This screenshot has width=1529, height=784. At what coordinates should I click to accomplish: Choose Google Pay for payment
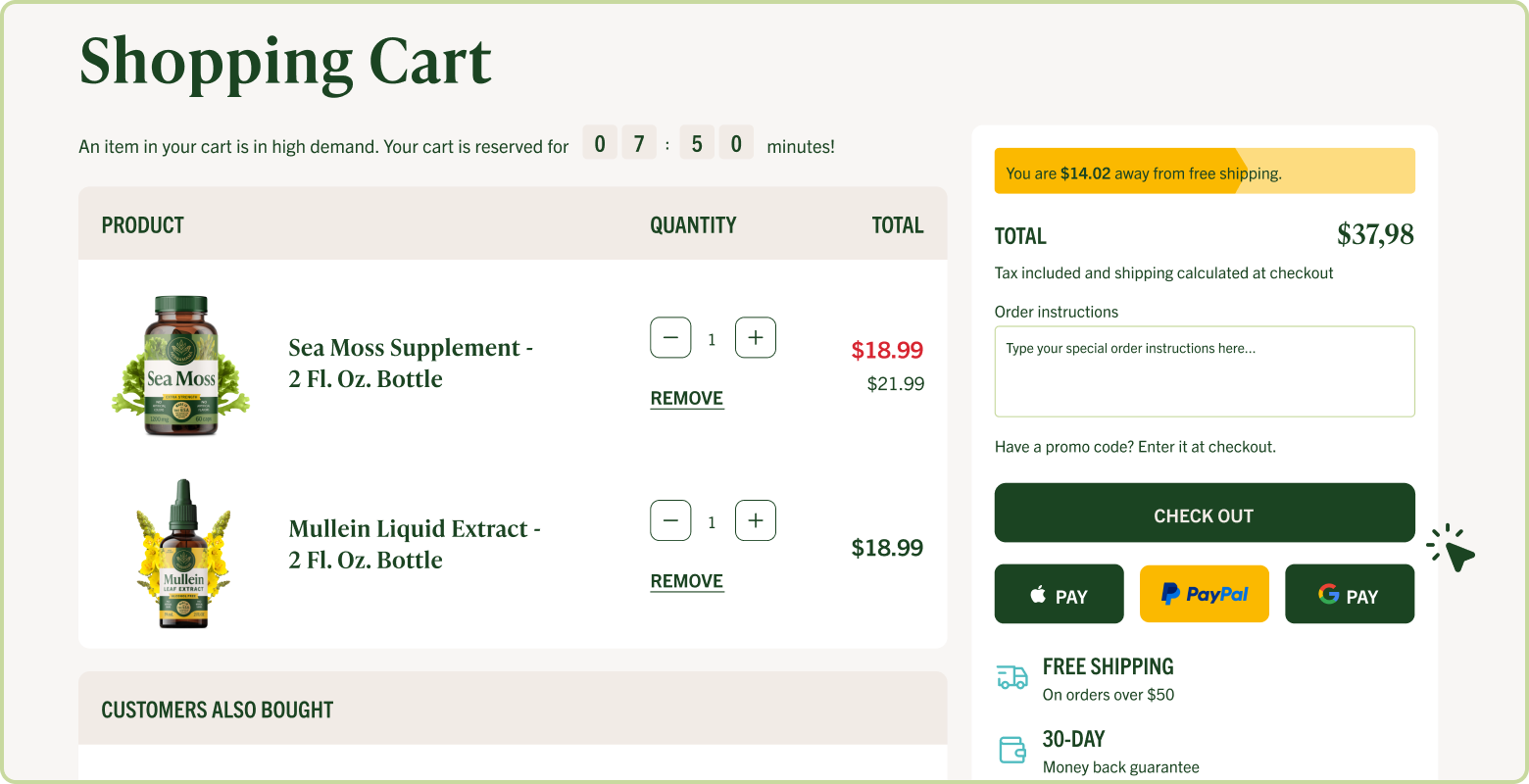[x=1350, y=594]
